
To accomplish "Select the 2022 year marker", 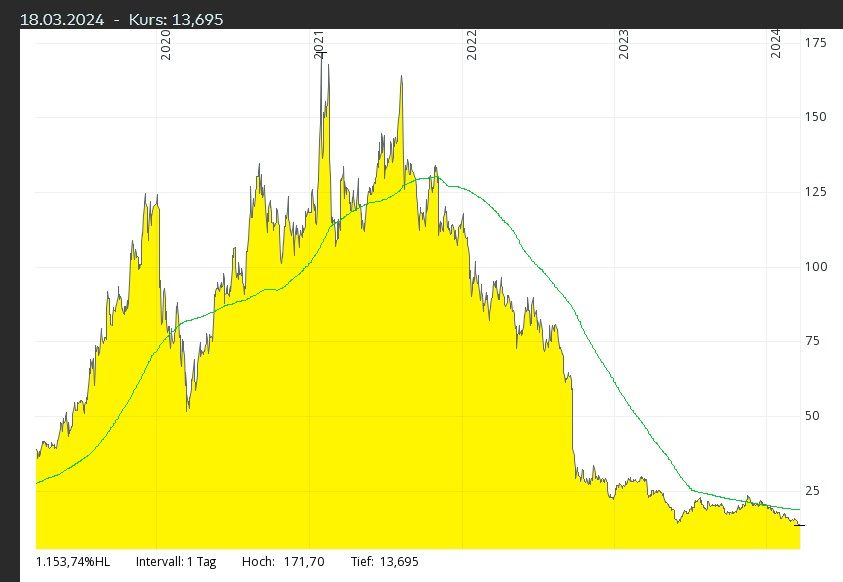I will [471, 46].
